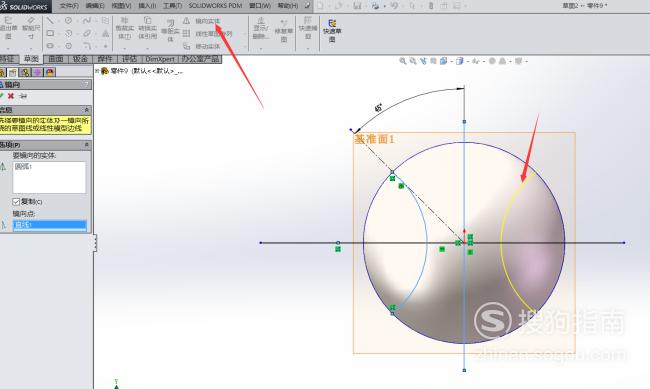Toggle the Keep Visible pushpin in PropertyManager
The image size is (650, 389).
[23, 96]
